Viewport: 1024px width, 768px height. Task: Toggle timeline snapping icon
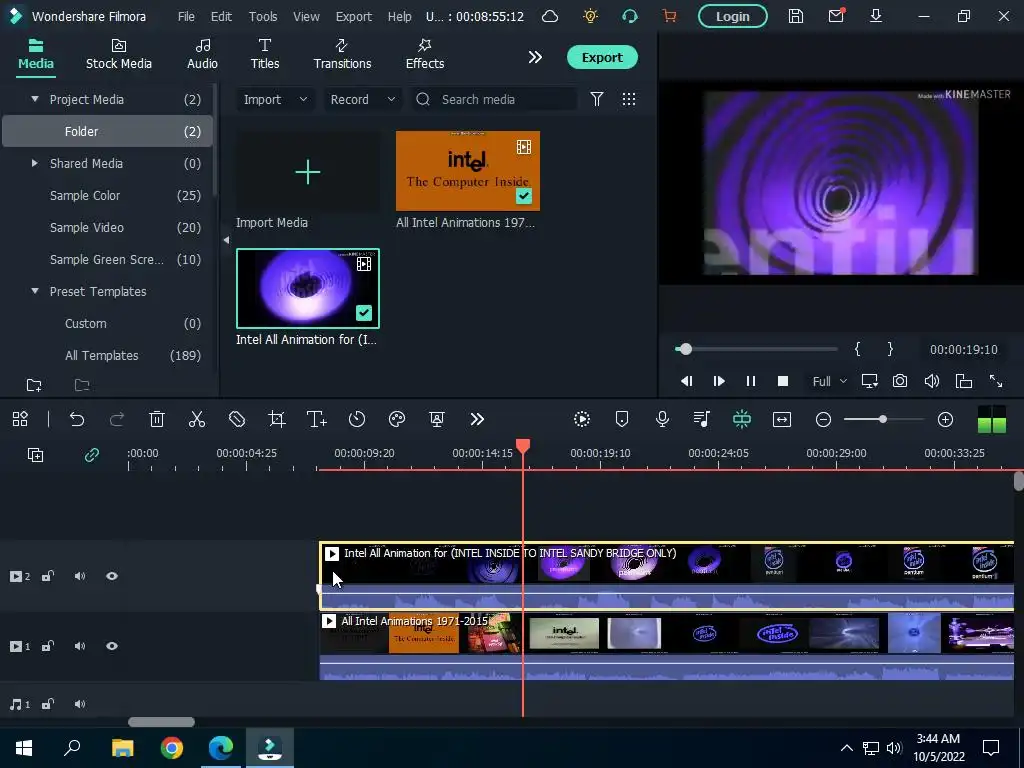(x=742, y=419)
